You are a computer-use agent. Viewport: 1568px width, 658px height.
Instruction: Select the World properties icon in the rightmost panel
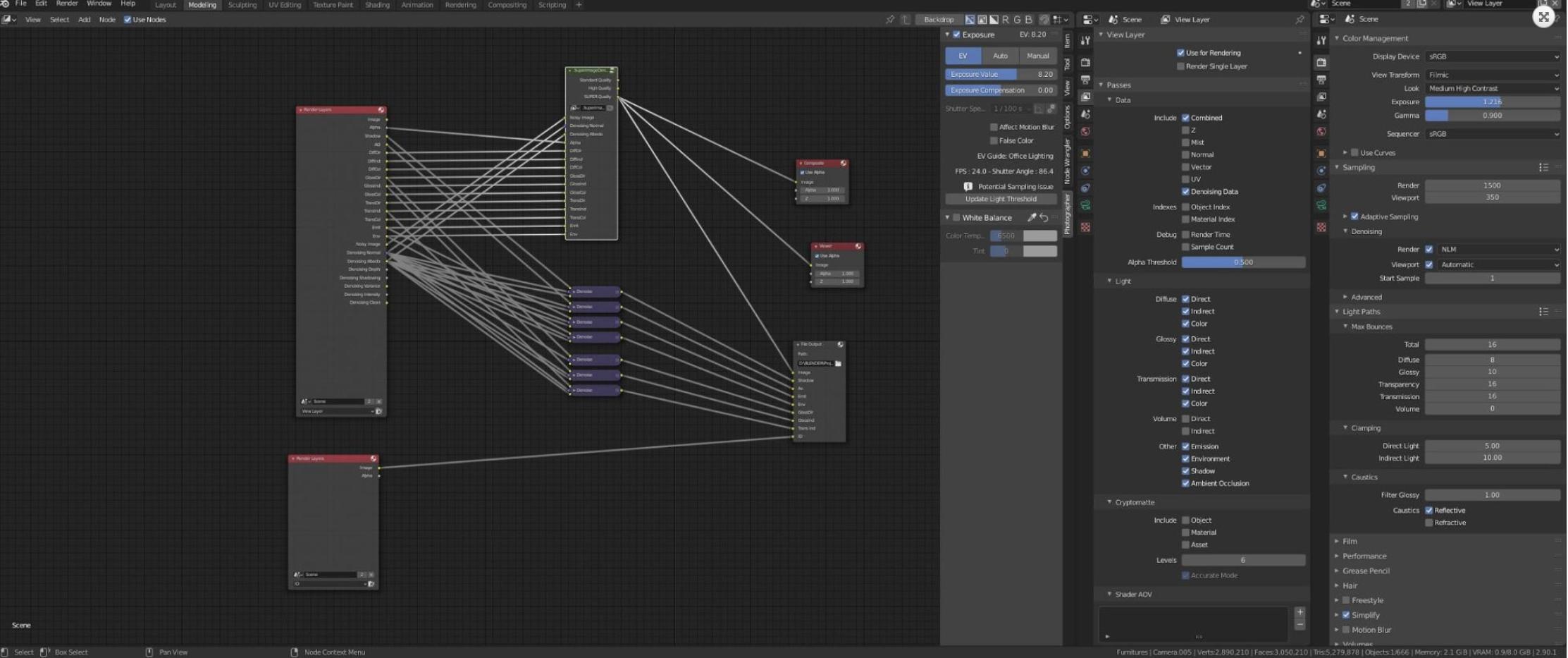click(1321, 132)
